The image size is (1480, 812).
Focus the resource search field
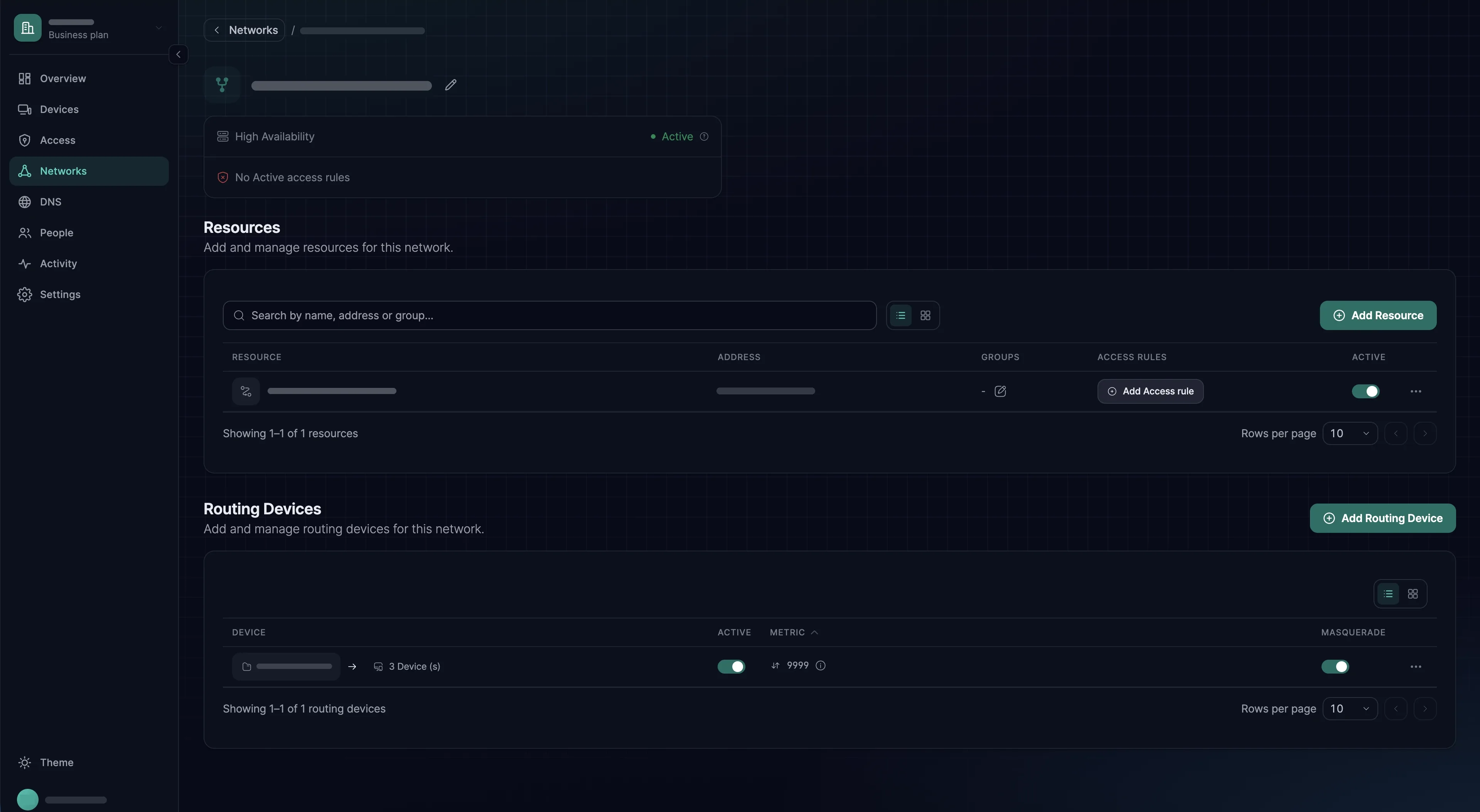[x=549, y=315]
